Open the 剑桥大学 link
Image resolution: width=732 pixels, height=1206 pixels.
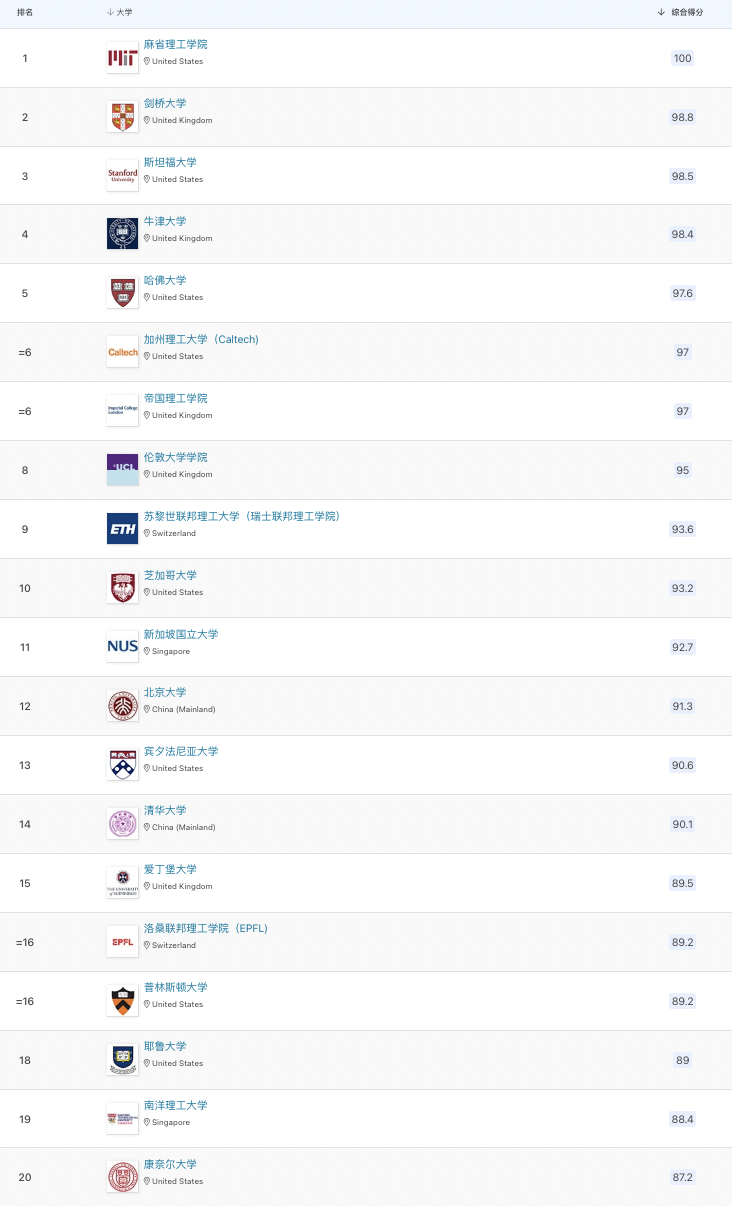pyautogui.click(x=165, y=103)
